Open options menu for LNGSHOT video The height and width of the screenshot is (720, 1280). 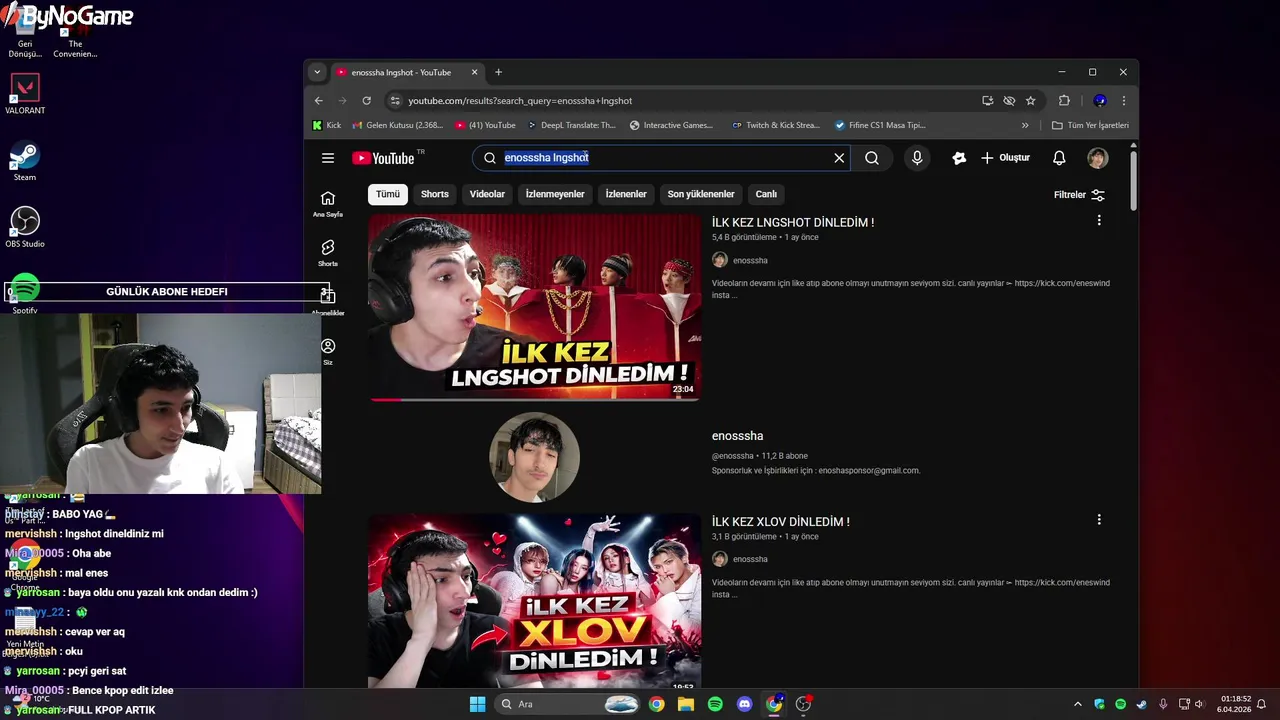pos(1099,221)
